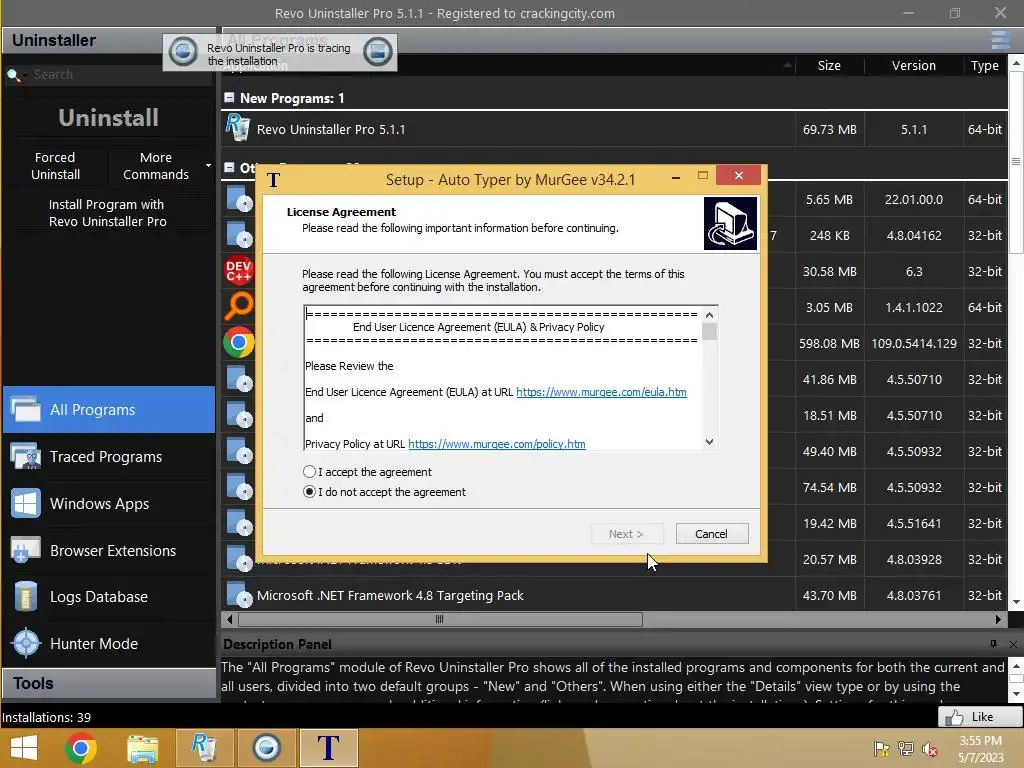Sort programs by the Size column

pos(829,65)
